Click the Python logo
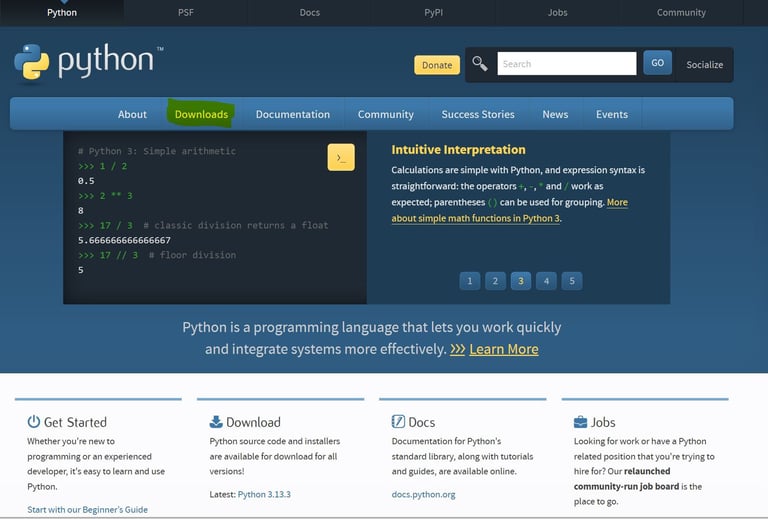Image resolution: width=768 pixels, height=519 pixels. point(88,62)
